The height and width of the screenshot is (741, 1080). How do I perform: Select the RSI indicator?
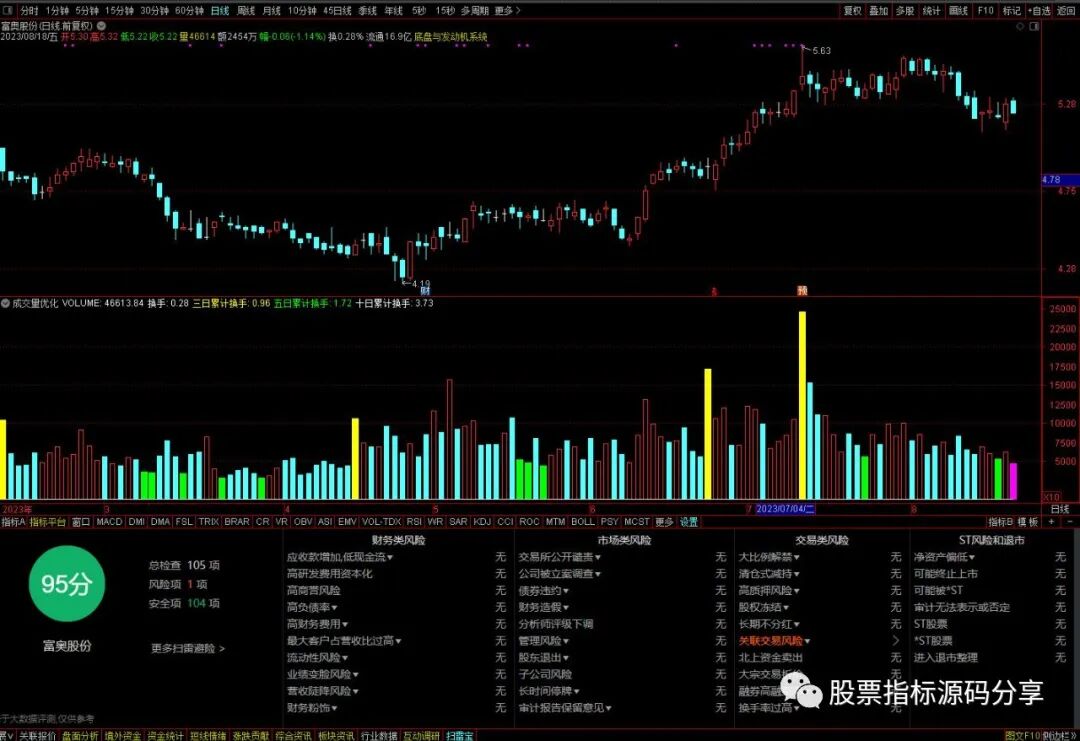pos(414,522)
